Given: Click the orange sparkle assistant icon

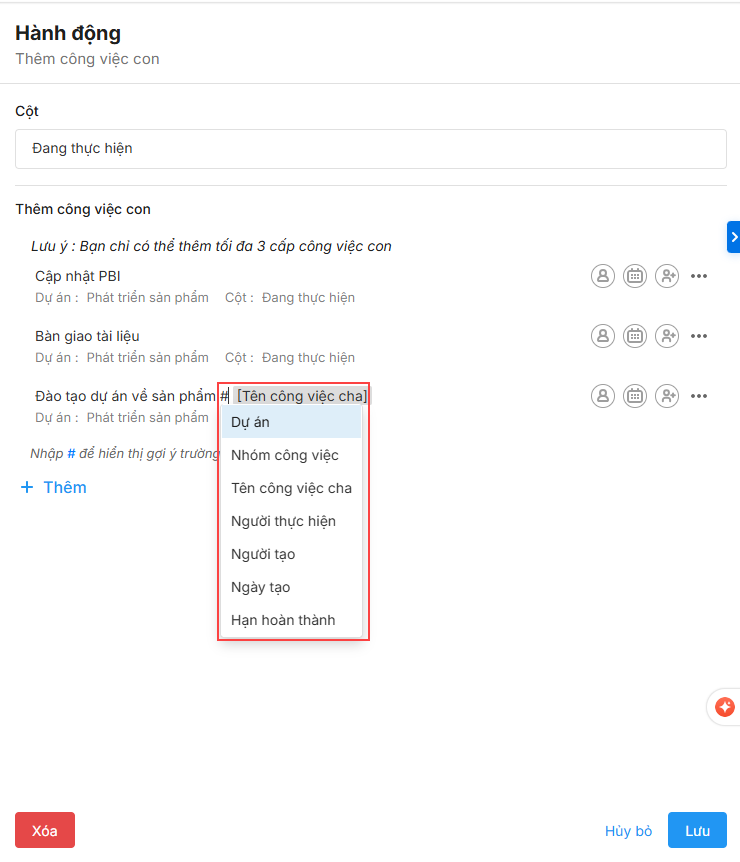Looking at the screenshot, I should point(724,707).
